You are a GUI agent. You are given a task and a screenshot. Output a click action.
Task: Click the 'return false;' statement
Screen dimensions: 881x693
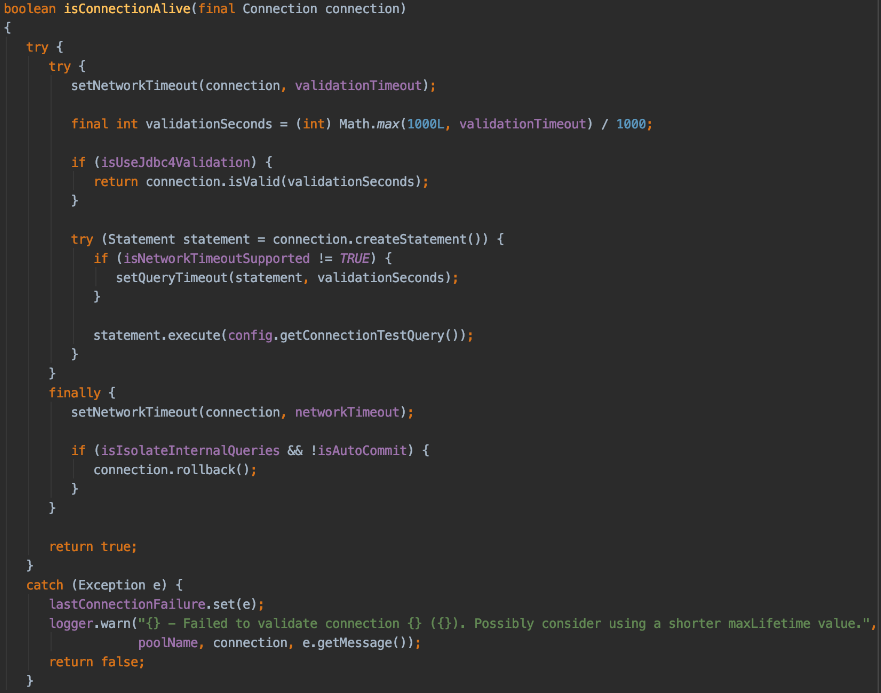97,662
